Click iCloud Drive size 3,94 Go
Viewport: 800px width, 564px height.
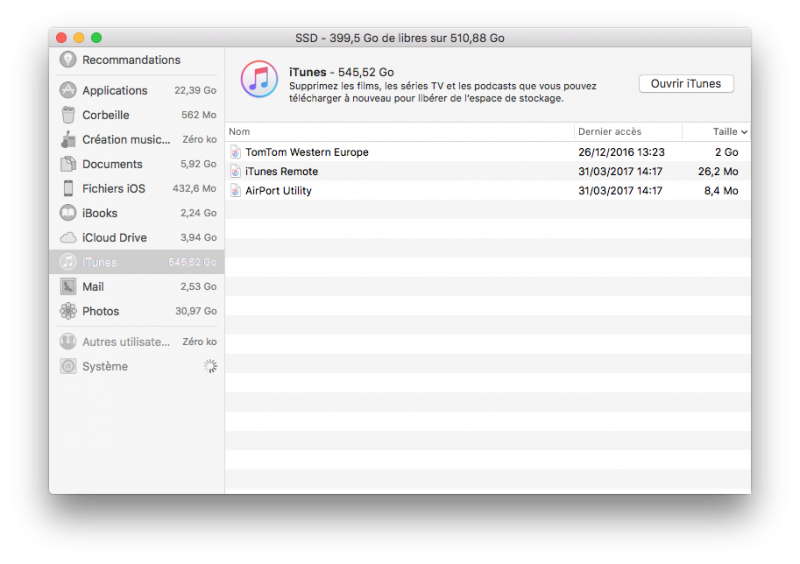point(198,237)
